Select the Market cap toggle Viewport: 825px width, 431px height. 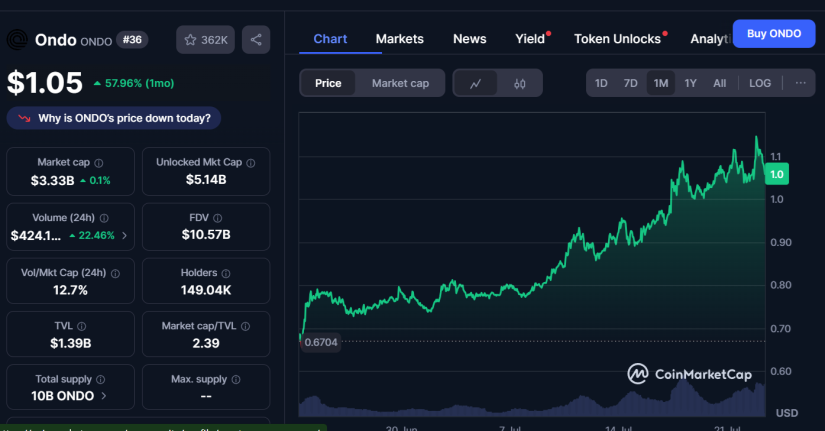[x=400, y=83]
